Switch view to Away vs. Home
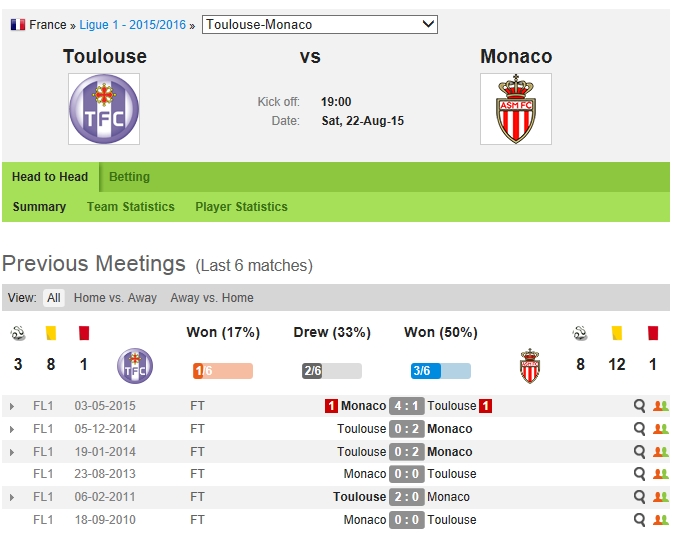Viewport: 675px width, 541px height. pos(211,298)
